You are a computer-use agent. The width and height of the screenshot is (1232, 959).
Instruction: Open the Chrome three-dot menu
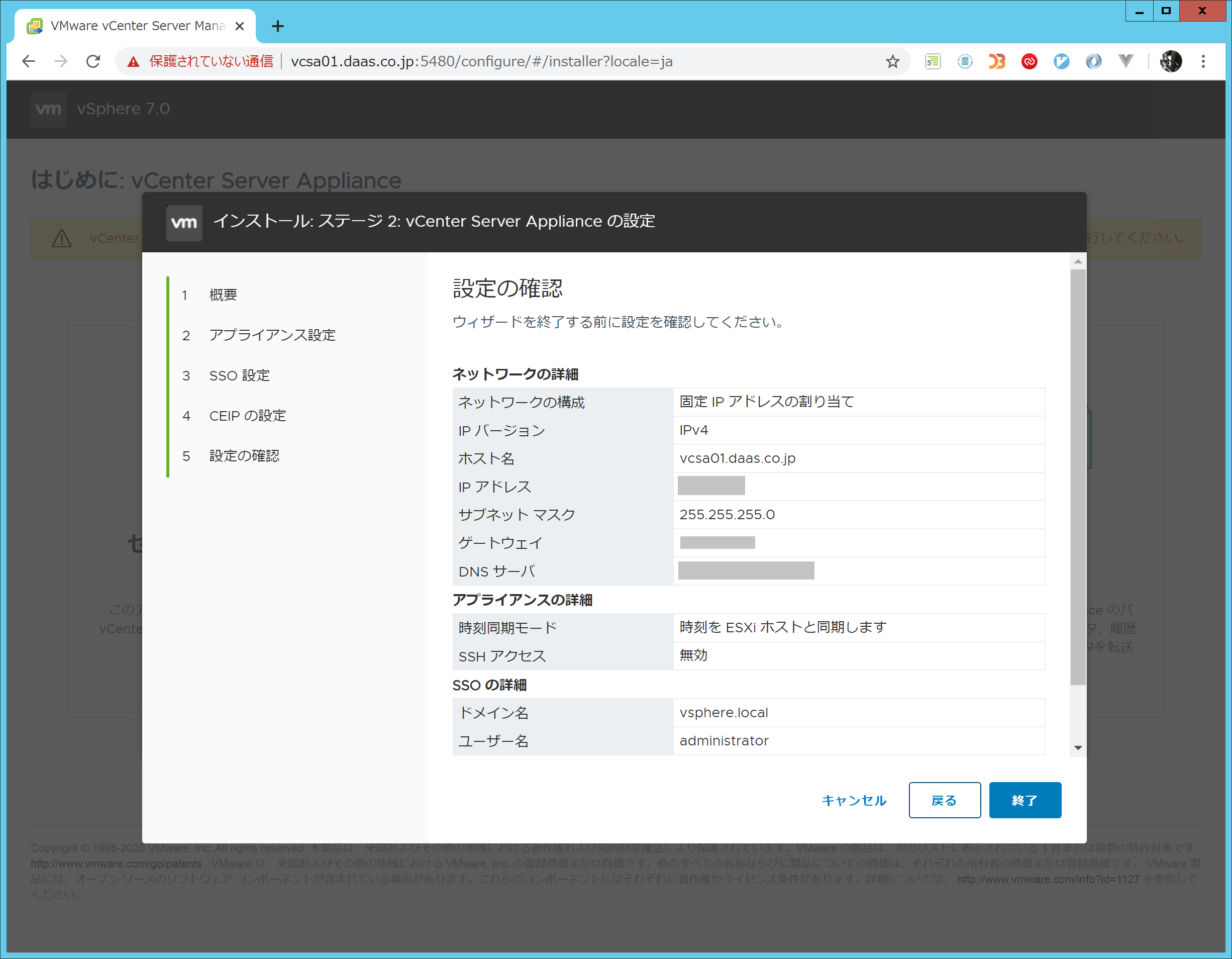1203,61
